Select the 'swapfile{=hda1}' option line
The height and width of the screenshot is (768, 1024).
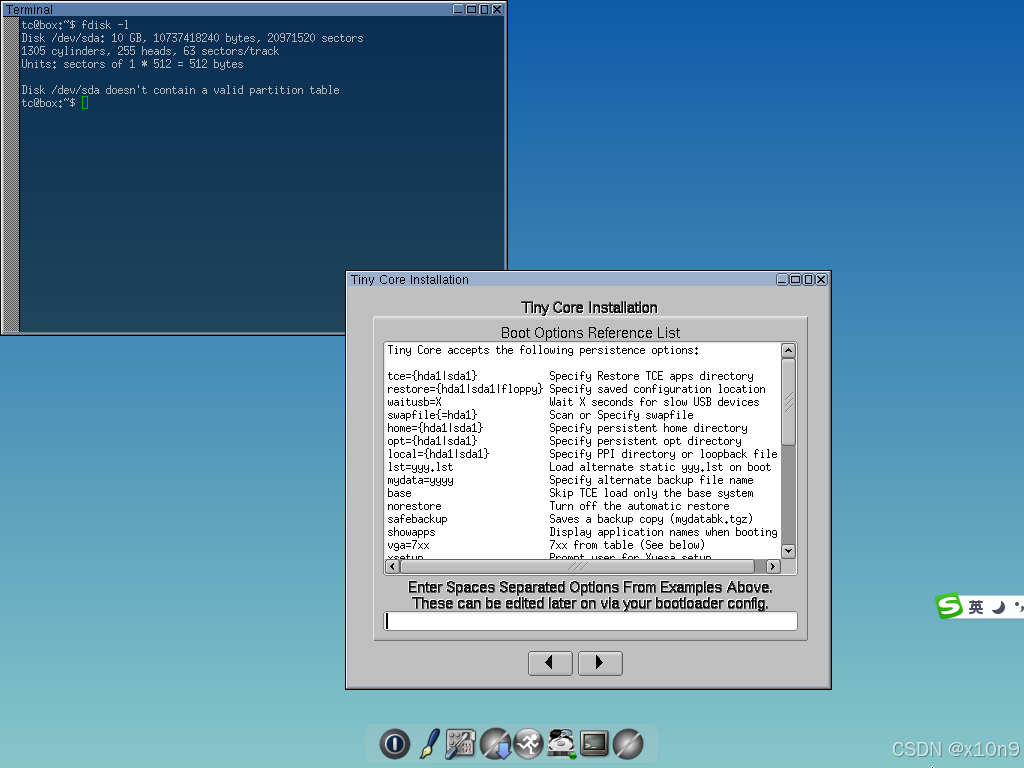[x=432, y=415]
